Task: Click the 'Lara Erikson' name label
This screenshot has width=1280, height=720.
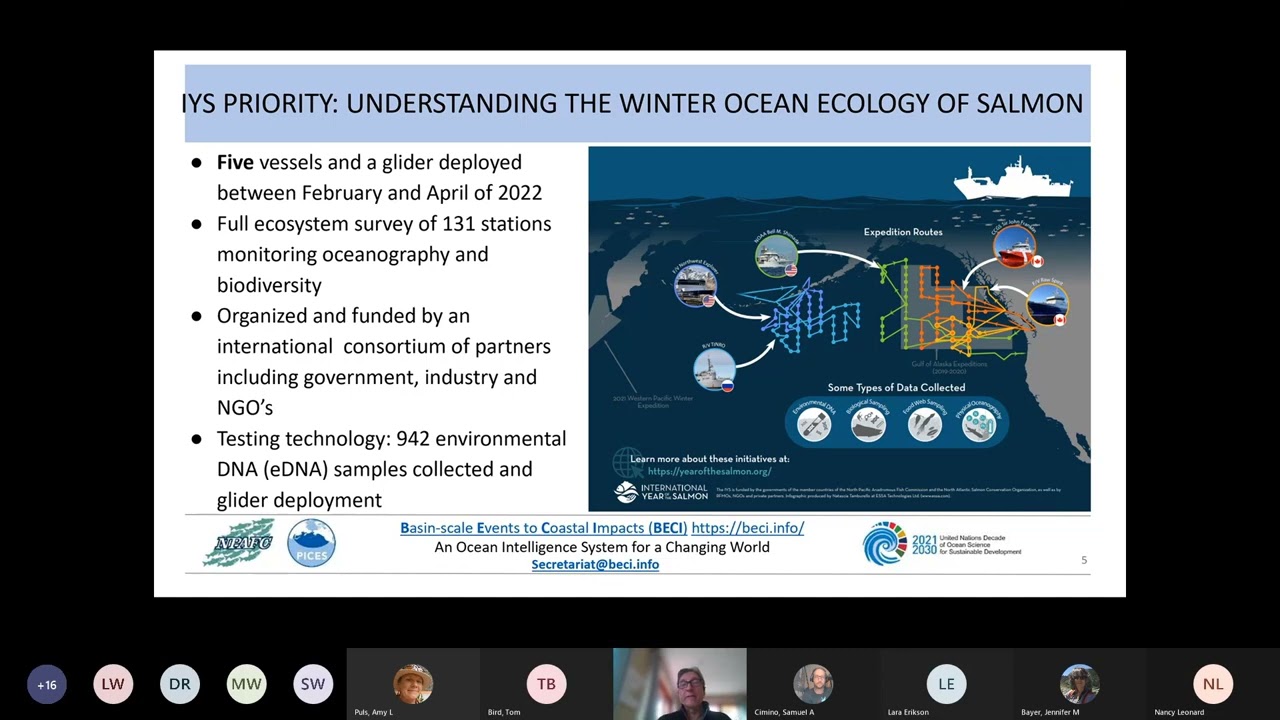Action: point(908,712)
